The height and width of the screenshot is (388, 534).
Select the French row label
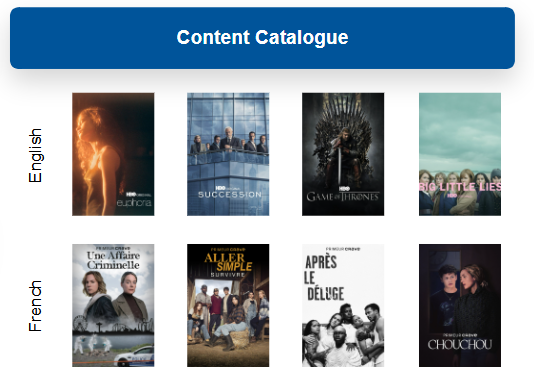click(x=35, y=306)
